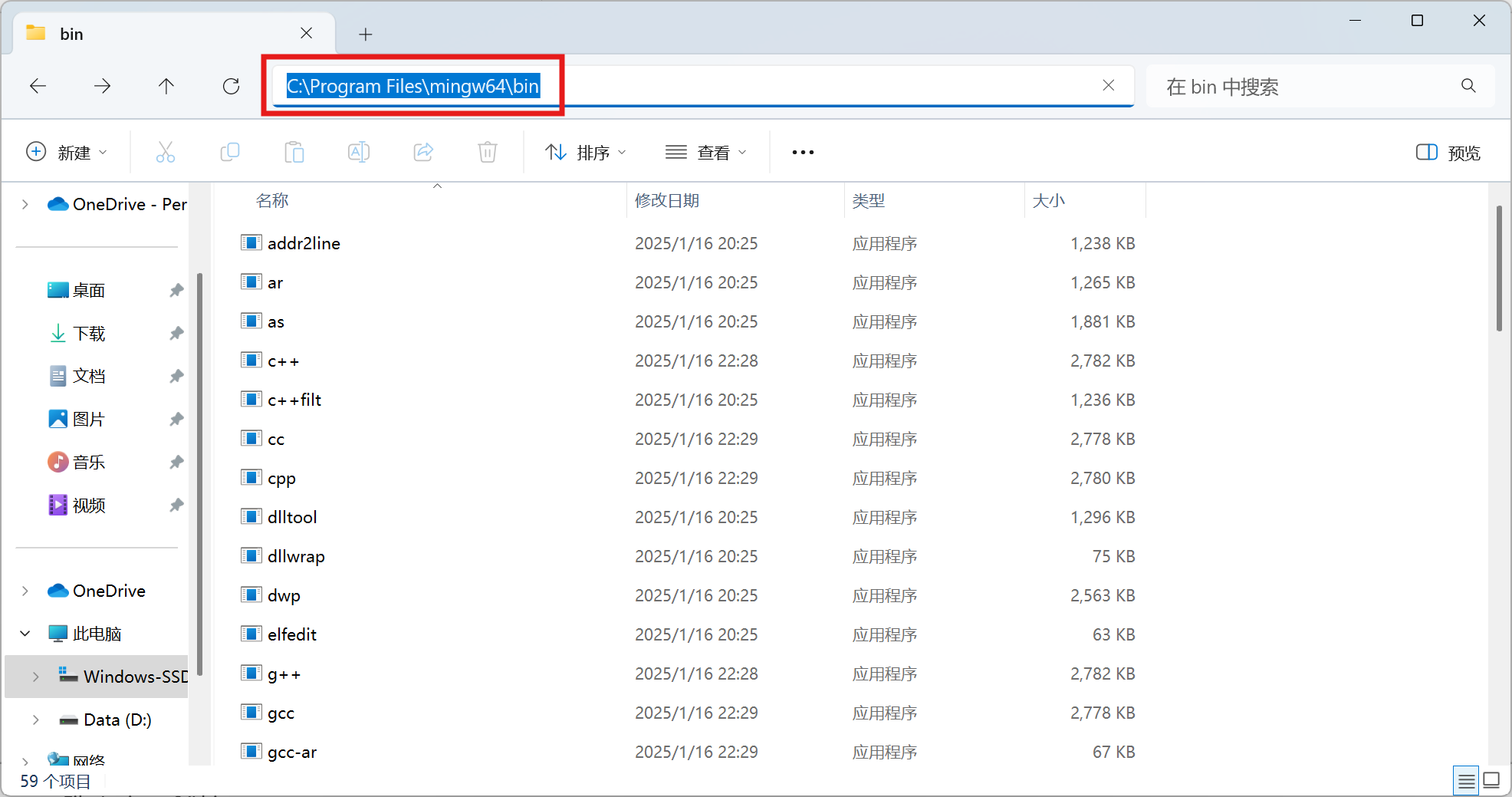
Task: Copy the selected item
Action: point(230,152)
